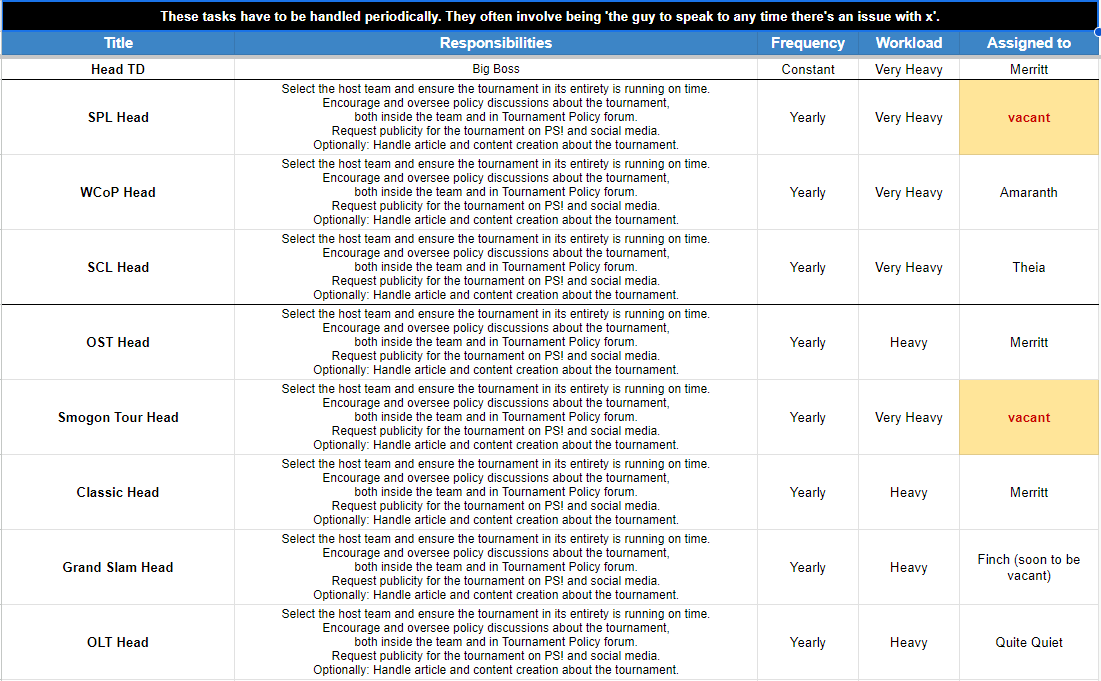The image size is (1101, 681).
Task: Select OST Head's Heavy workload cell
Action: (x=909, y=343)
